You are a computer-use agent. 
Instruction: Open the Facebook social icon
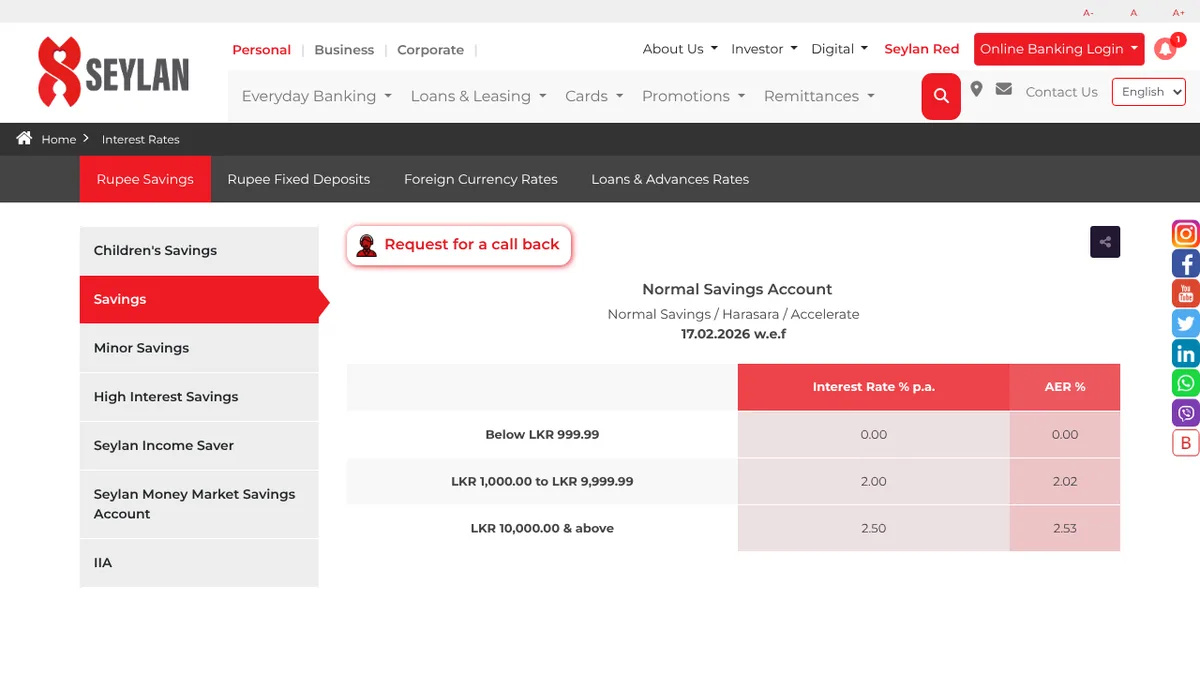1186,263
